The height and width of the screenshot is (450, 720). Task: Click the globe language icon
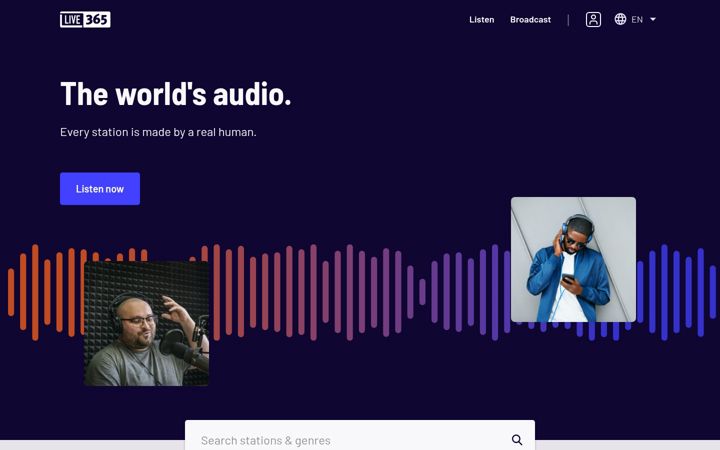(x=620, y=19)
